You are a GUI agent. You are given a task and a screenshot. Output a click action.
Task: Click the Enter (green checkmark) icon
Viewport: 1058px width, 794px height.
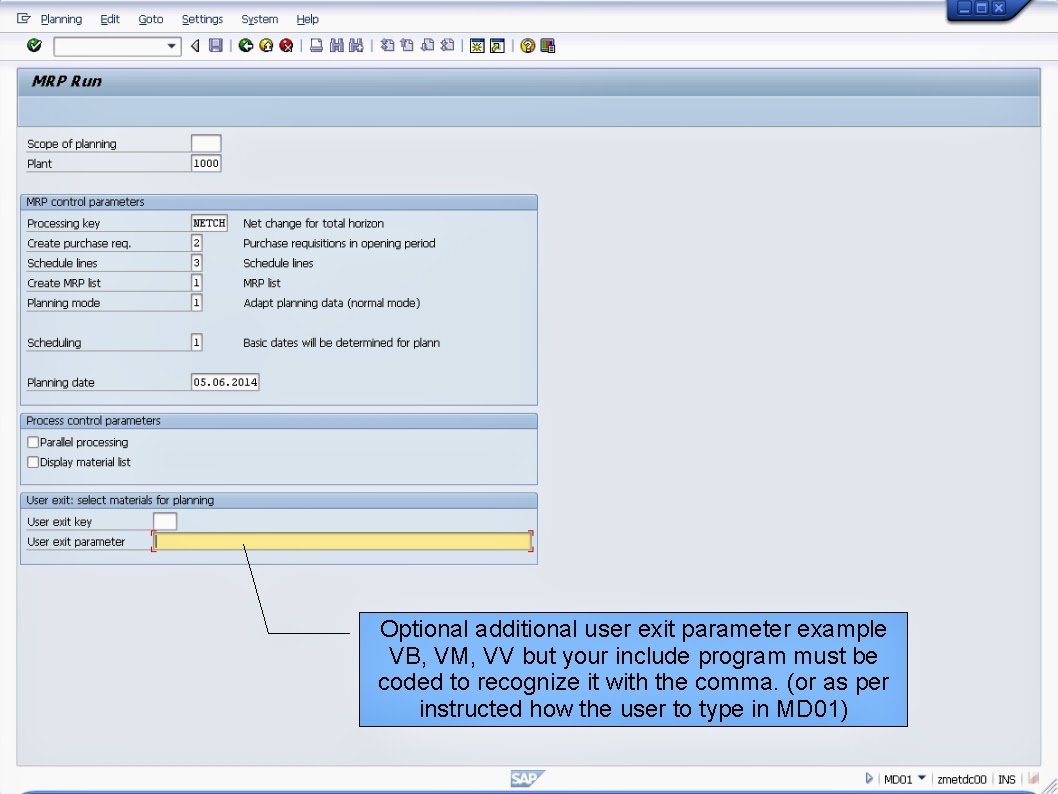click(33, 45)
